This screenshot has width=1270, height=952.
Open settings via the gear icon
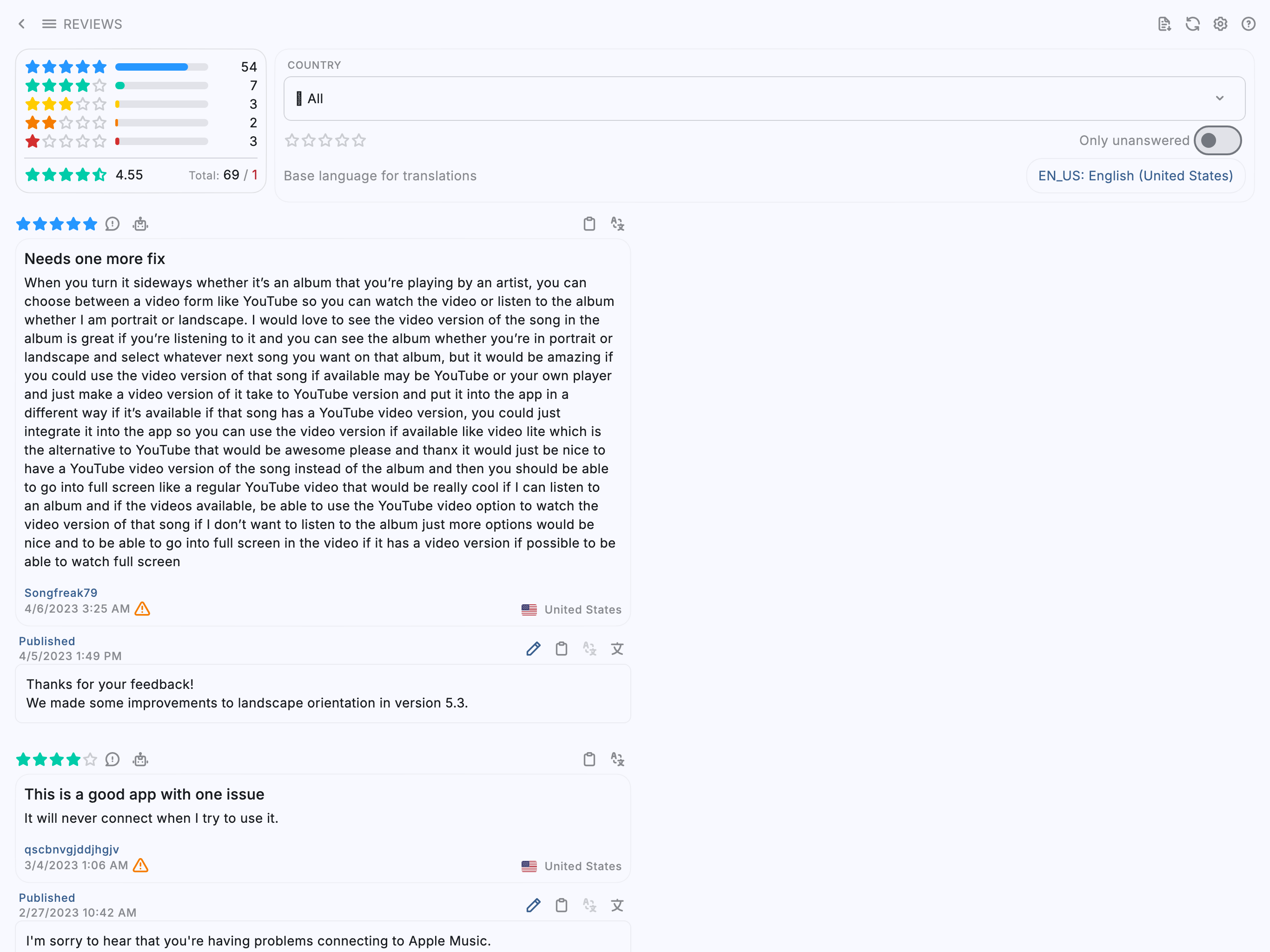click(x=1220, y=24)
